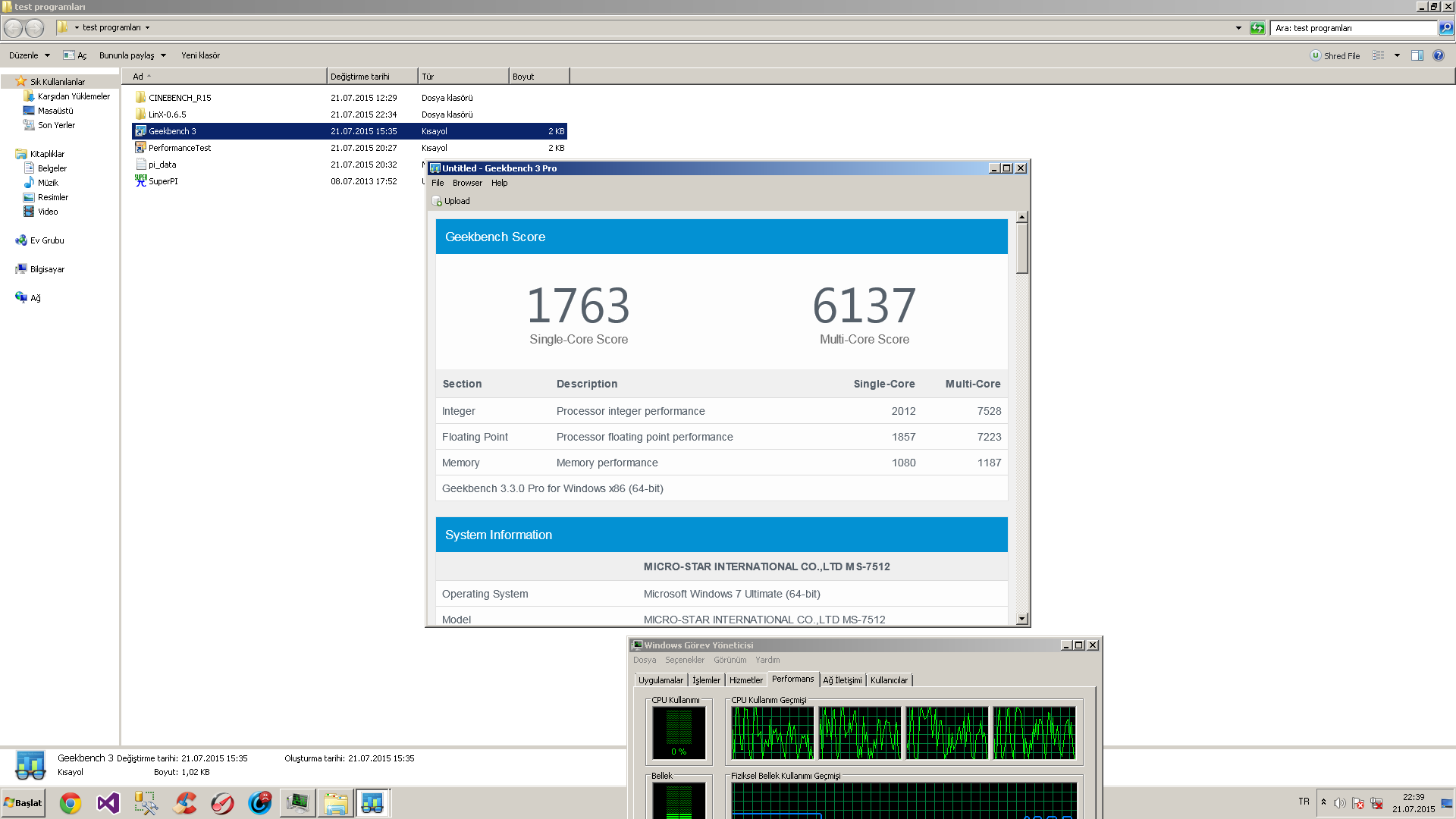Image resolution: width=1456 pixels, height=819 pixels.
Task: Click the Geekbench results vertical scrollbar thumb
Action: [x=1021, y=248]
